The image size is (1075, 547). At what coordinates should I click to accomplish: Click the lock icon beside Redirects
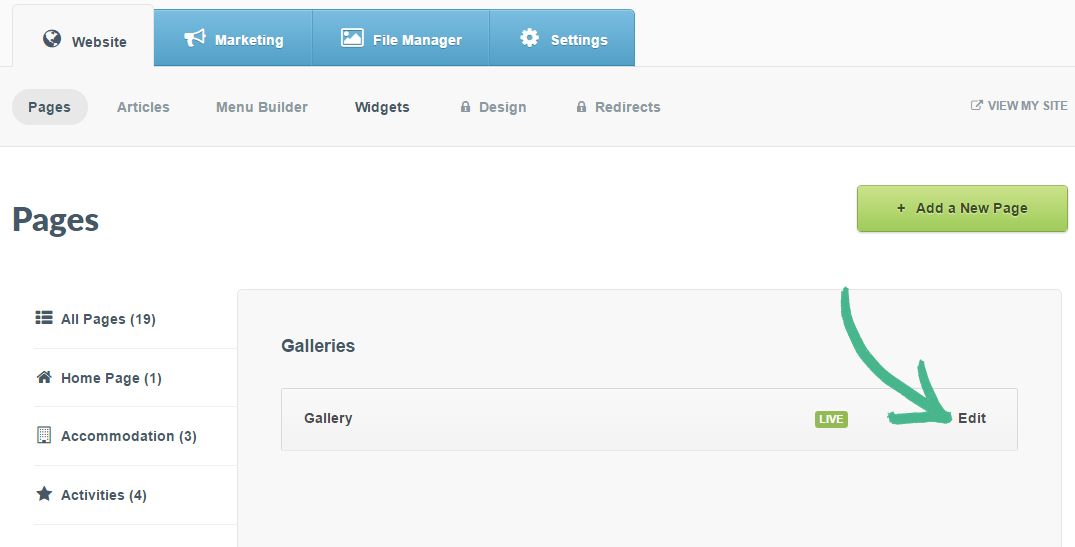coord(581,107)
